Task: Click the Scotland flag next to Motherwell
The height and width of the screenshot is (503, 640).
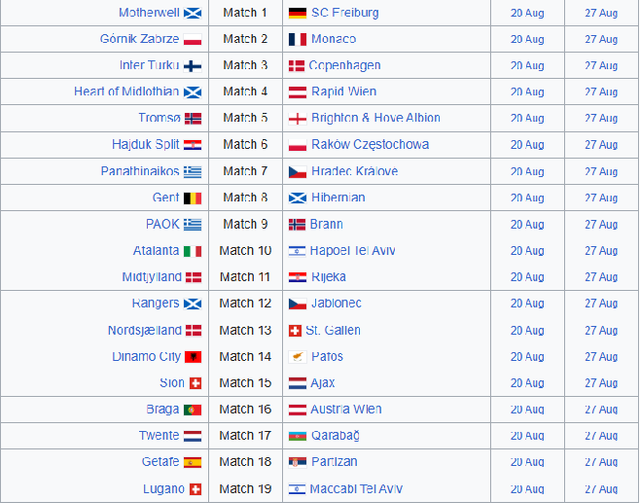Action: (x=193, y=13)
